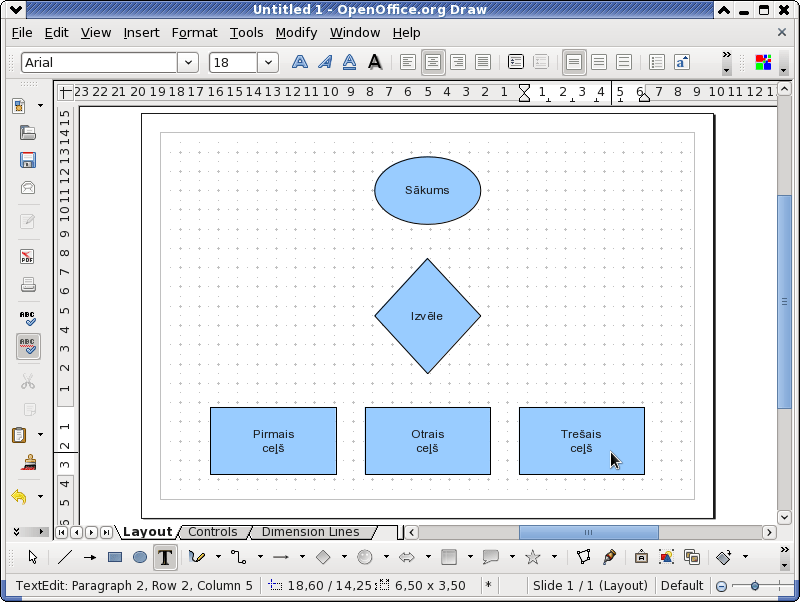Set Line Spacing to 1.5 lines
Image resolution: width=800 pixels, height=602 pixels.
598,63
